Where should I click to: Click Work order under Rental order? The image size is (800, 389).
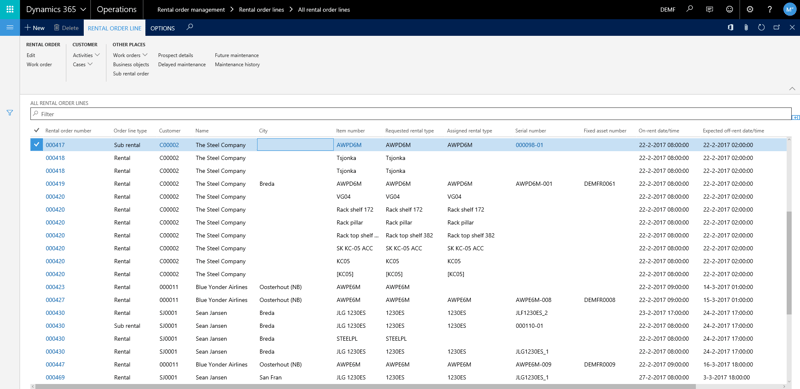pyautogui.click(x=39, y=64)
